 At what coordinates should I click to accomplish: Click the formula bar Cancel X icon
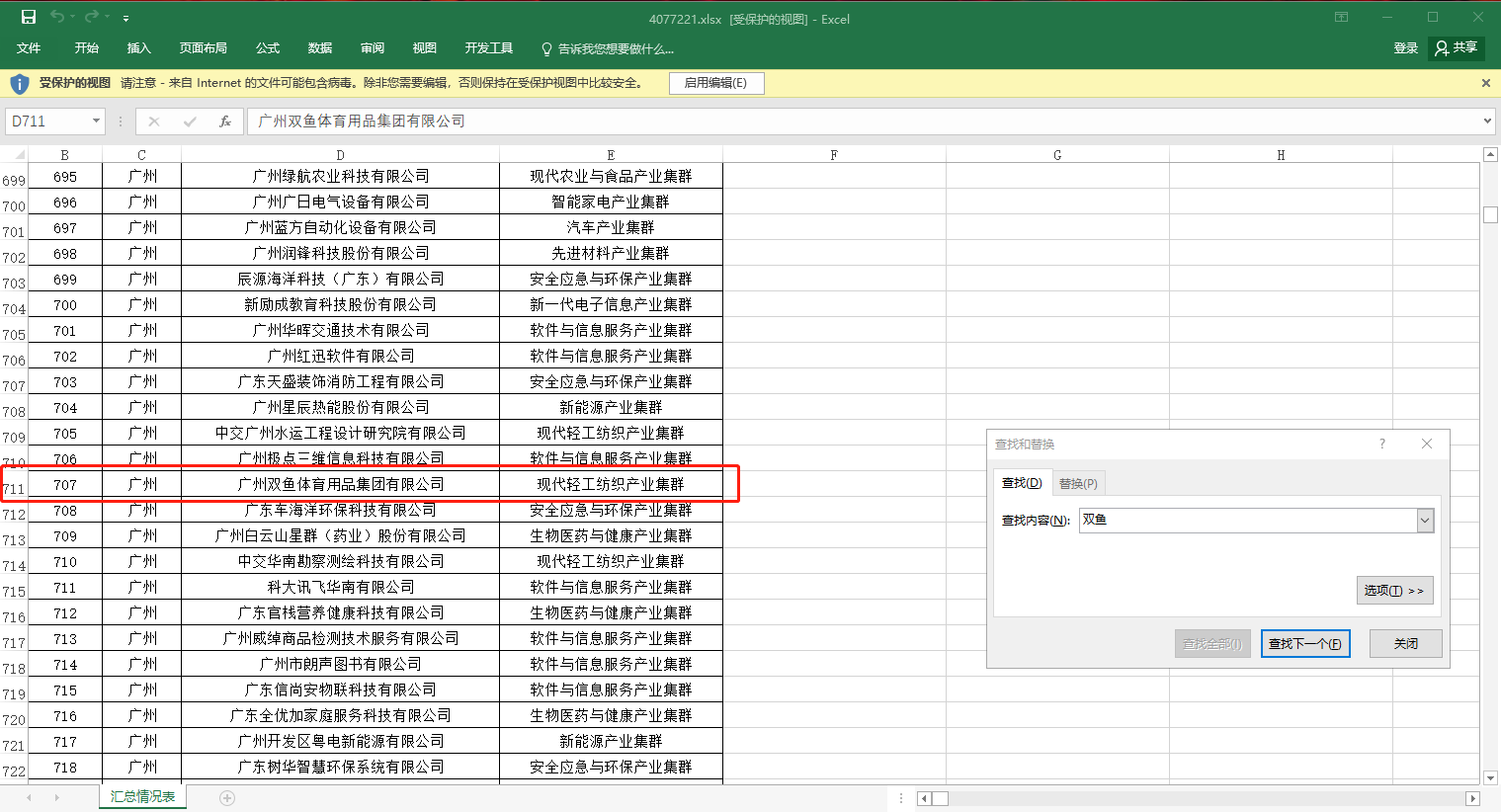point(154,122)
